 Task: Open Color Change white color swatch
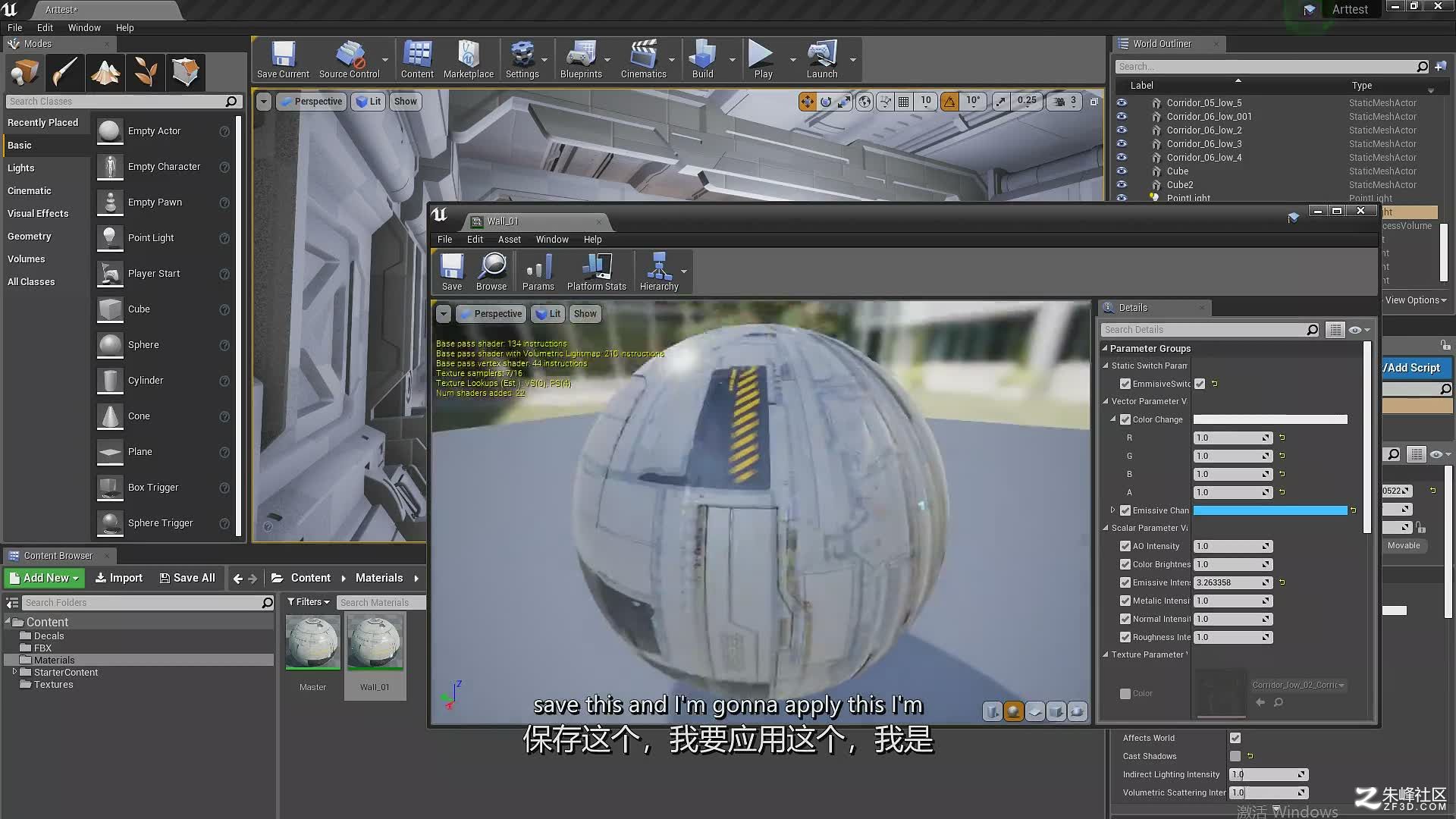[x=1270, y=419]
